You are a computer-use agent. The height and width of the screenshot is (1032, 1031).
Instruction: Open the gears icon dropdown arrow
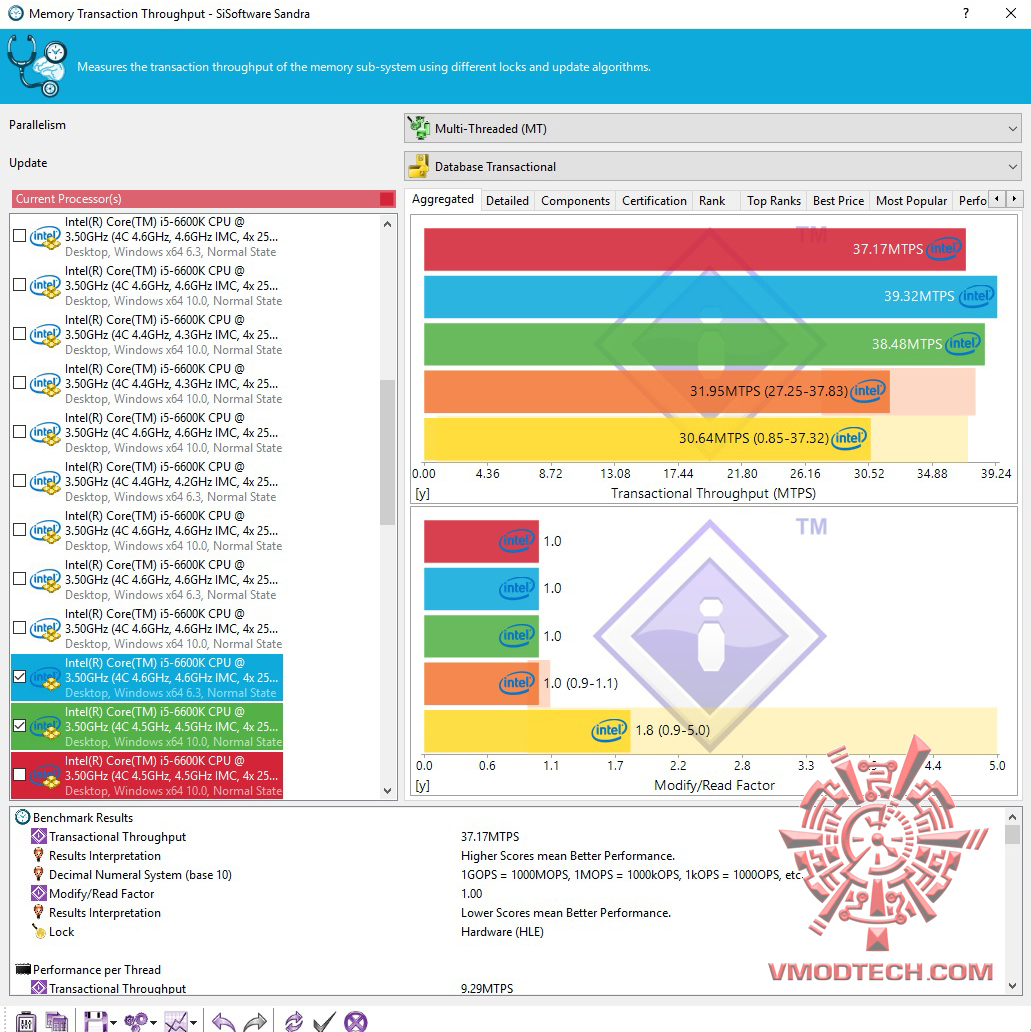pos(153,1023)
